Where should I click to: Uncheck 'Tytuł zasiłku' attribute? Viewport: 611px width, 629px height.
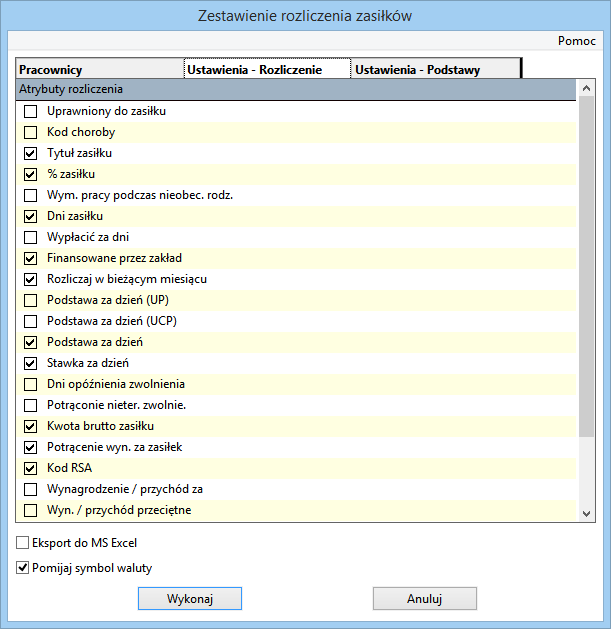30,153
